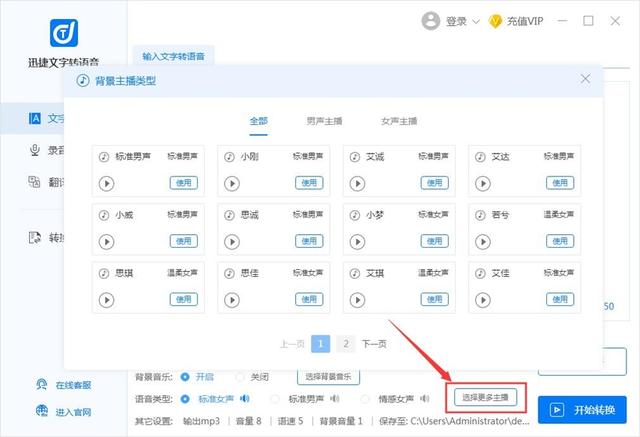Screen dimensions: 640x437
Task: Click speaker icon beside 情感女声
Action: tap(425, 399)
